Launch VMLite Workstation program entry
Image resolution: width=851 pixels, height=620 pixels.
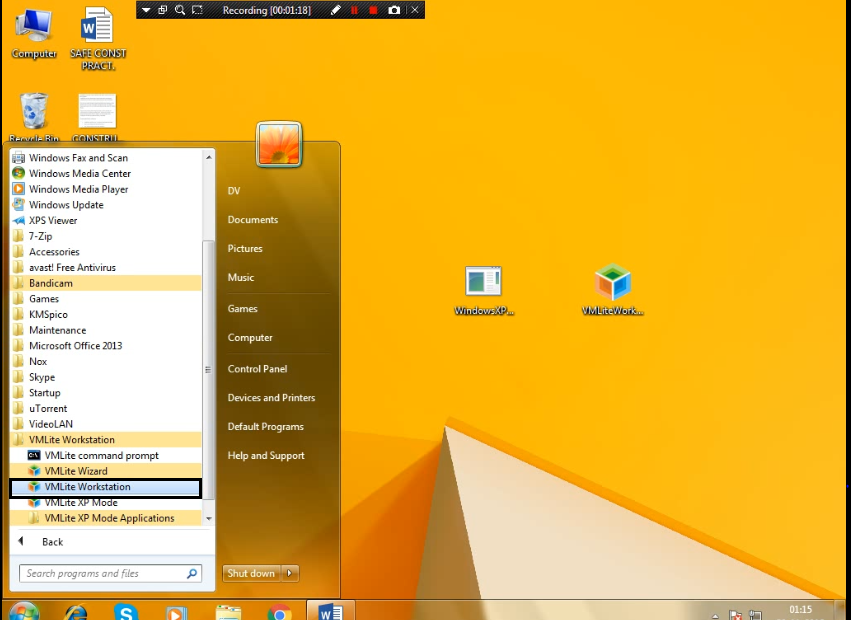(106, 487)
